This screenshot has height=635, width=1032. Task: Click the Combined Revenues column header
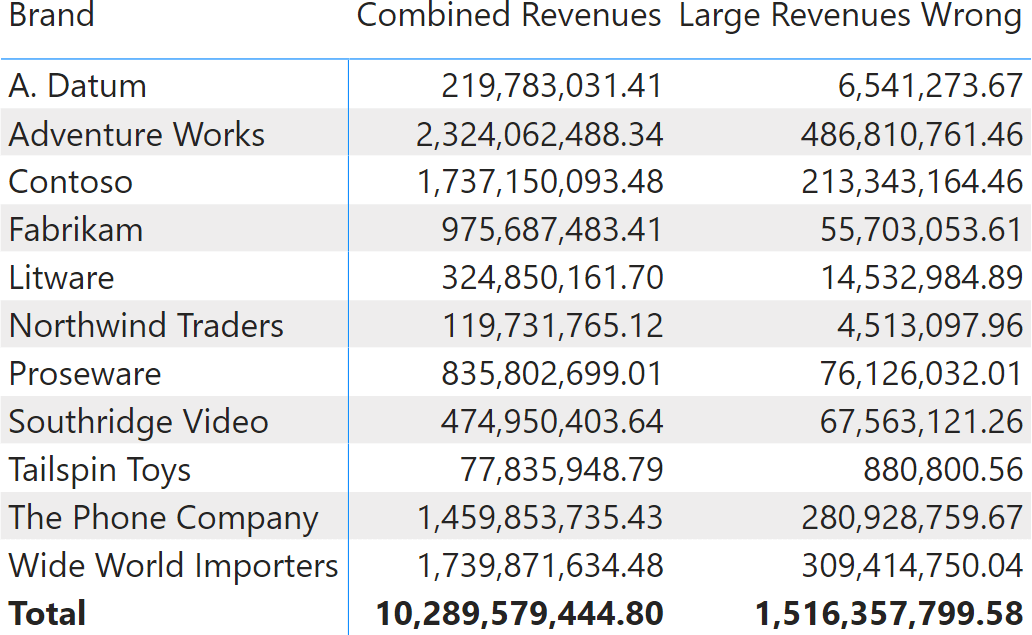[509, 14]
